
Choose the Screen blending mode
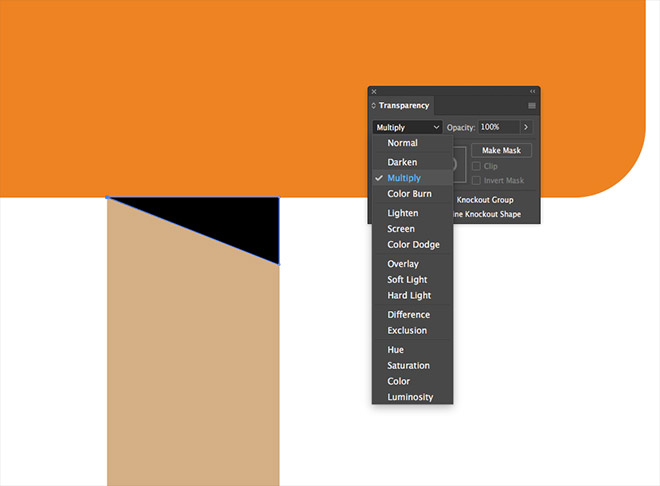[412, 229]
